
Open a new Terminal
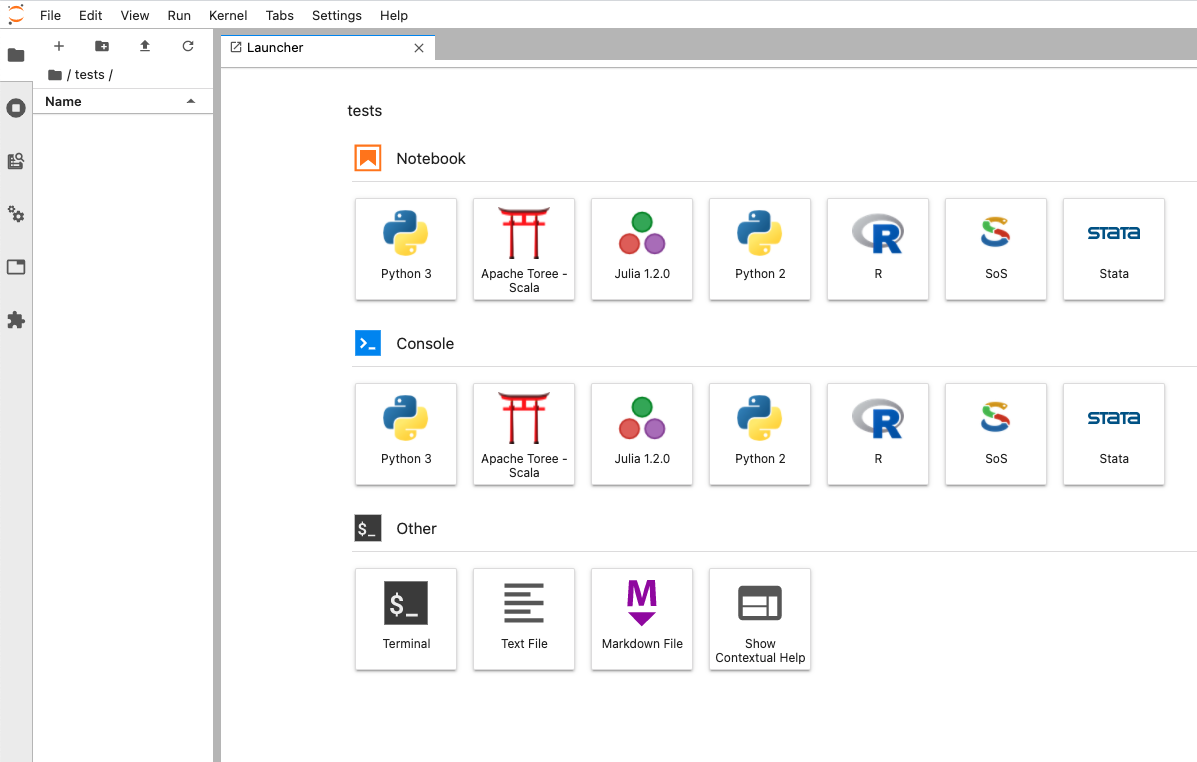click(406, 618)
